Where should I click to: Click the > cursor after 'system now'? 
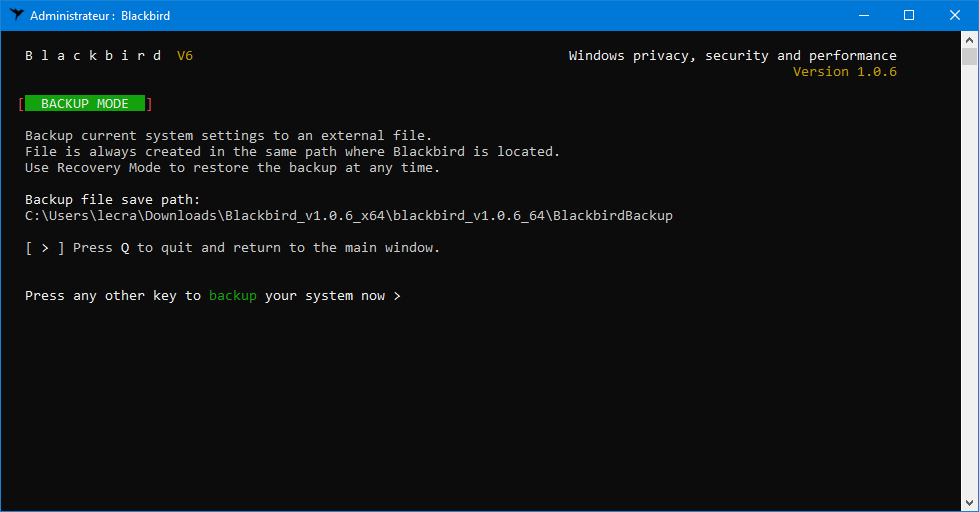(397, 296)
